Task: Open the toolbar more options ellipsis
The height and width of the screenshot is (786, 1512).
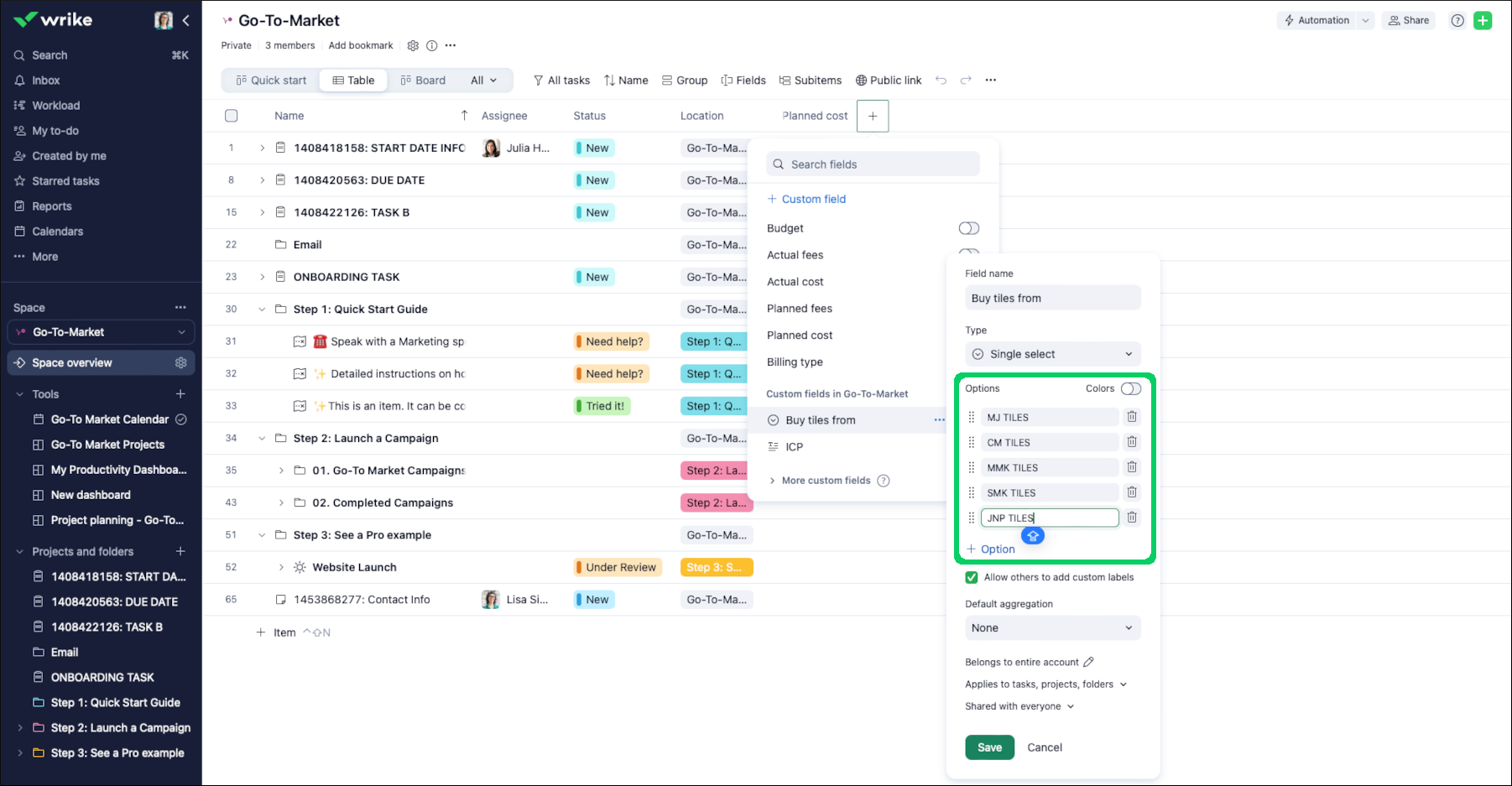Action: click(x=991, y=81)
